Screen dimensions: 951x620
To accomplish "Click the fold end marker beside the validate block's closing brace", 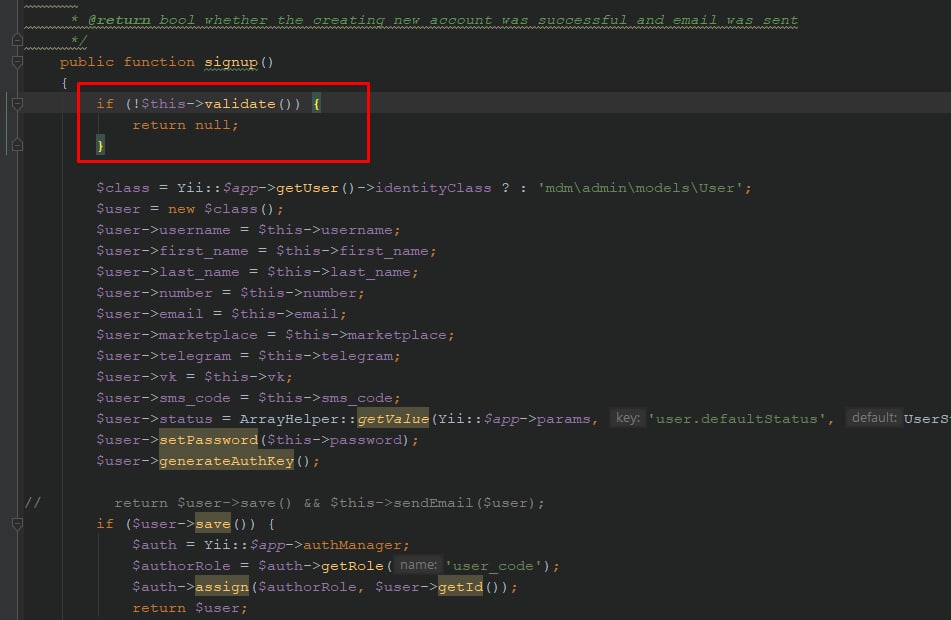I will pos(17,145).
